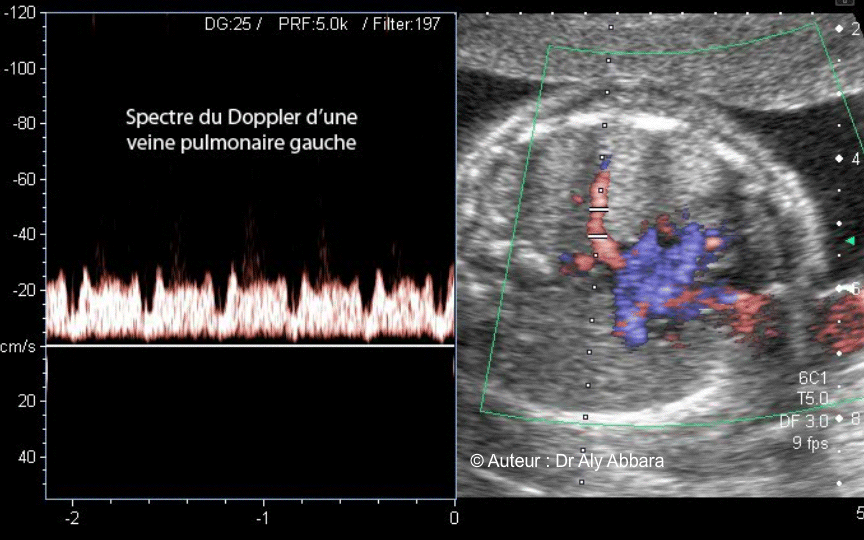Click the depth diamond marker labeled 4

click(839, 159)
